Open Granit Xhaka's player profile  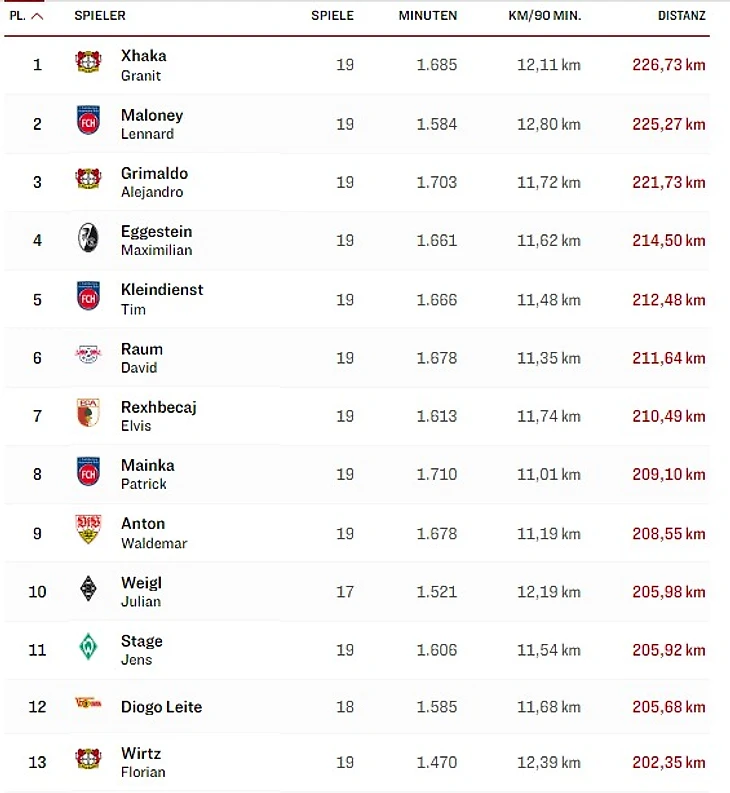tap(143, 64)
